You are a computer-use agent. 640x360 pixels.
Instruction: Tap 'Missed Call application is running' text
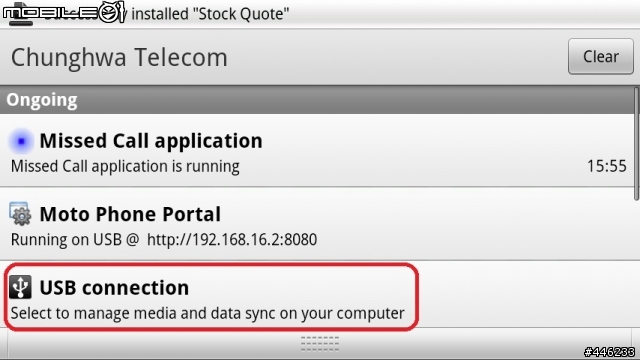tap(125, 167)
